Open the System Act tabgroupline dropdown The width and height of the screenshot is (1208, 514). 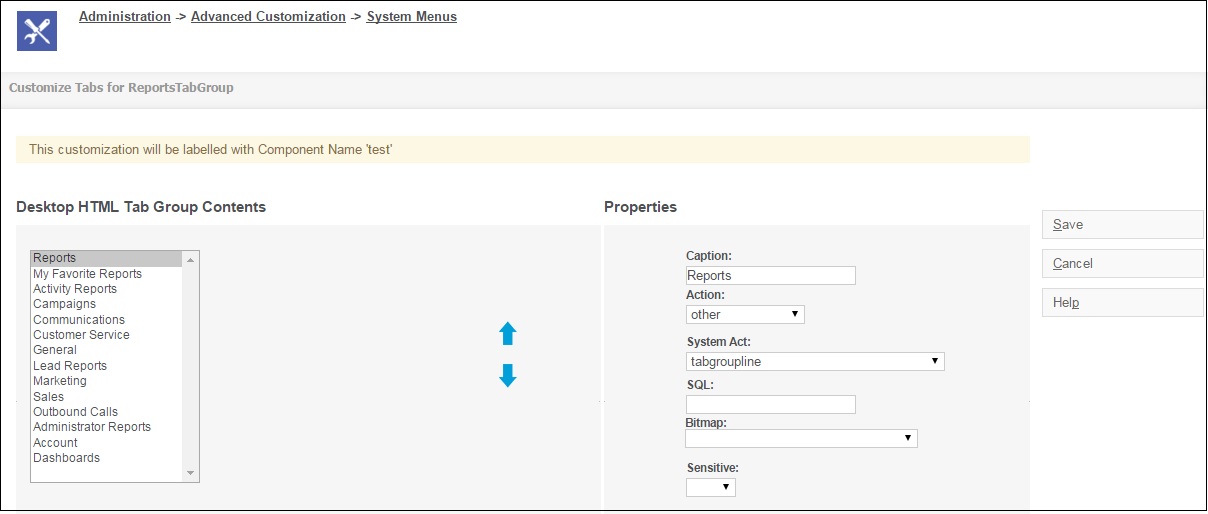coord(815,362)
